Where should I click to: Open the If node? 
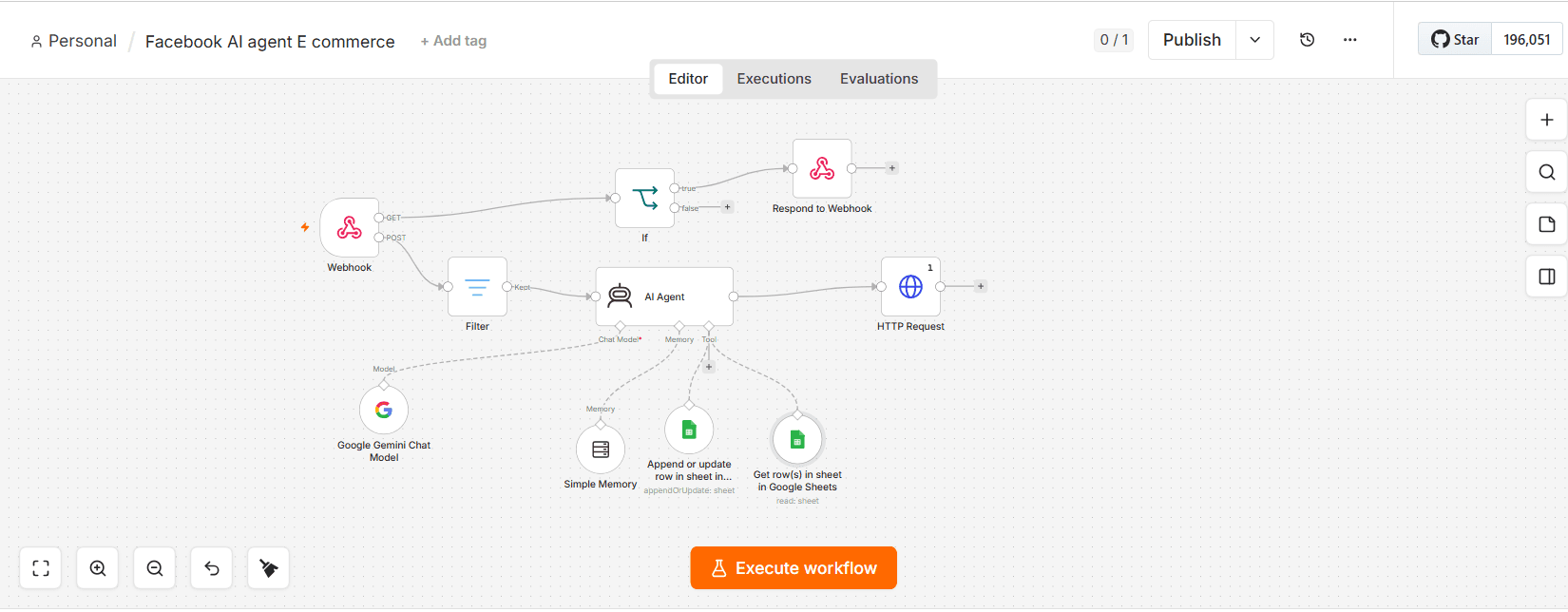(644, 198)
